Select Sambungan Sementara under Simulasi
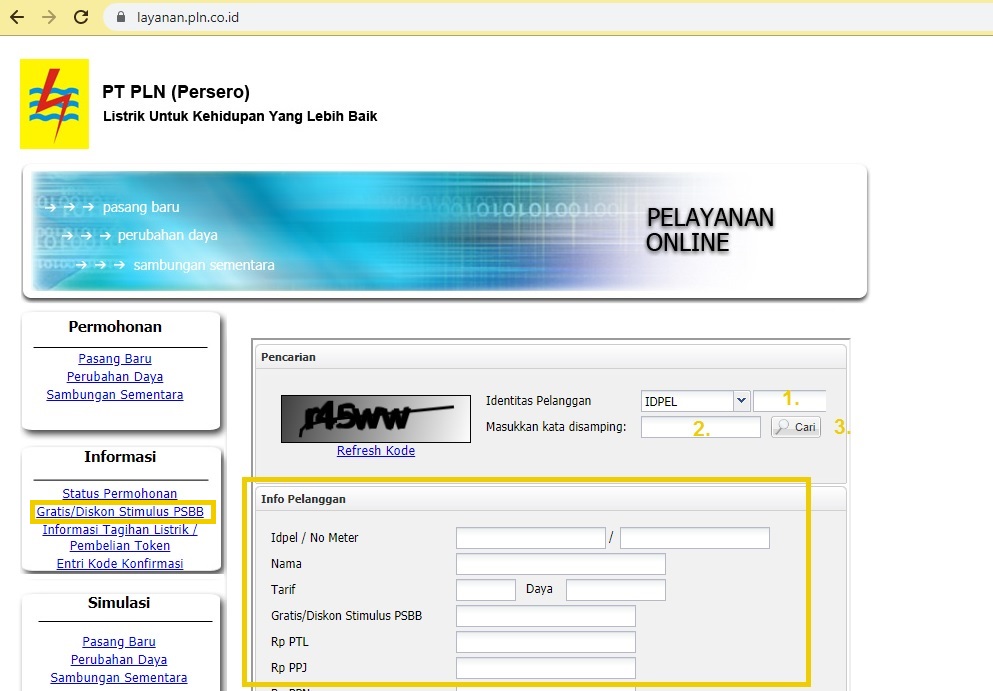This screenshot has width=993, height=691. 119,678
